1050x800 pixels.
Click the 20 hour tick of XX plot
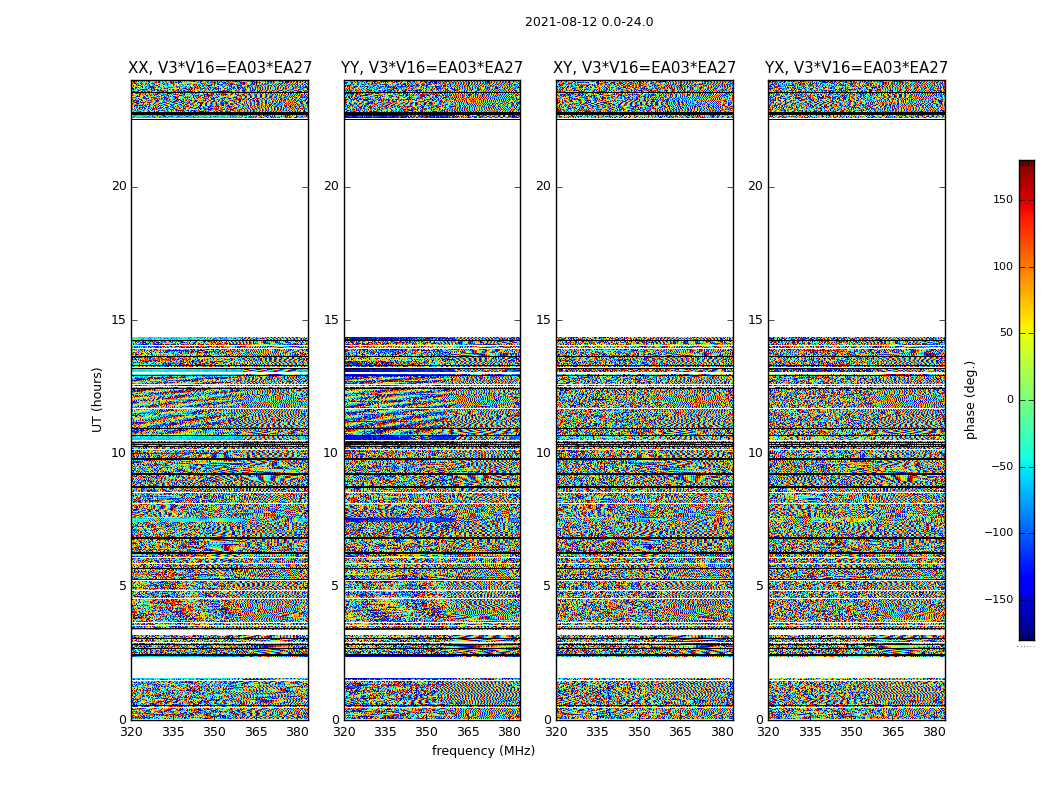tap(119, 186)
